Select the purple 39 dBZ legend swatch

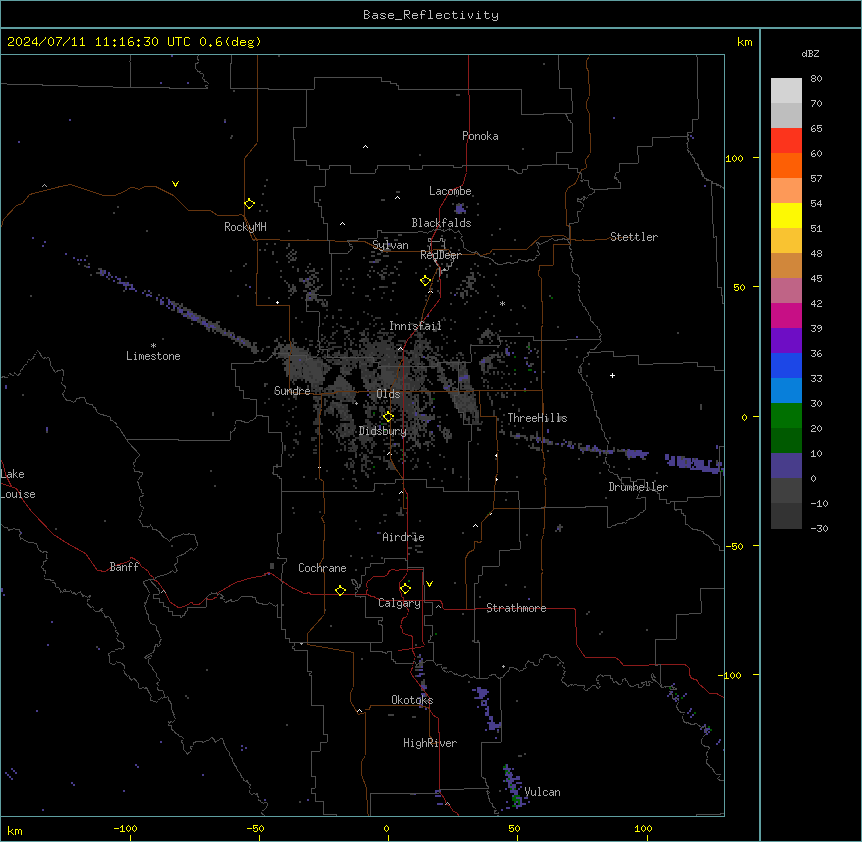pos(786,341)
